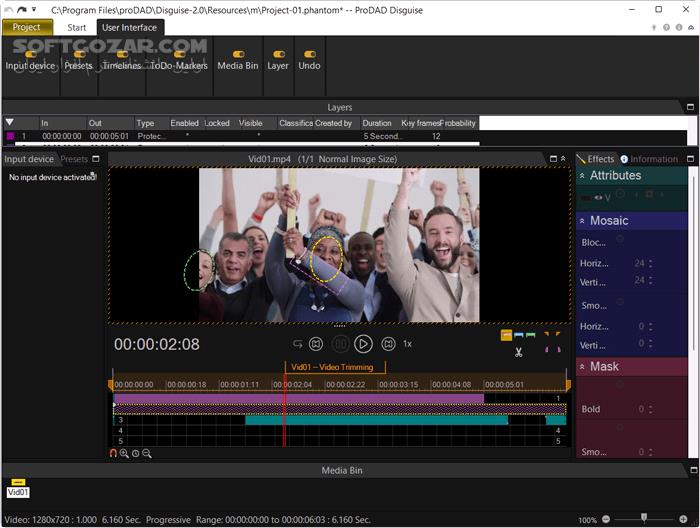Zoom in the timeline with magnifier plus
700x528 pixels.
click(x=124, y=453)
